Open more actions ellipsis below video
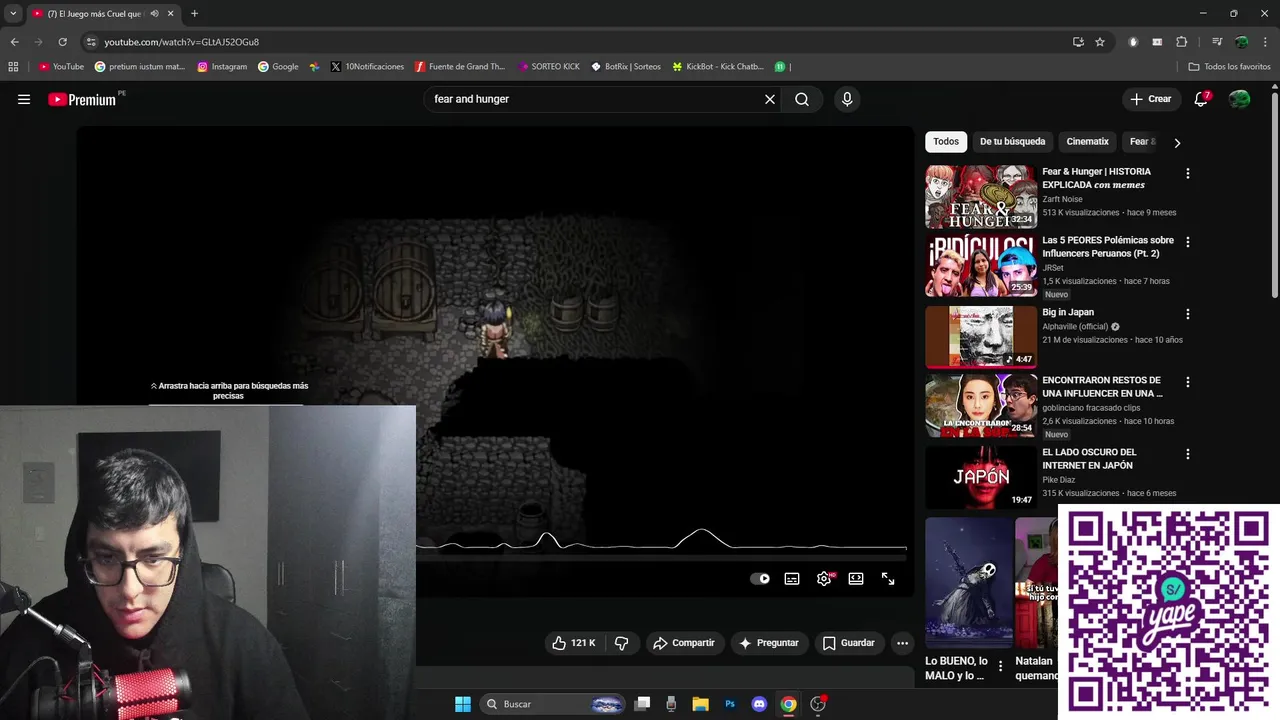Viewport: 1280px width, 720px height. click(902, 643)
